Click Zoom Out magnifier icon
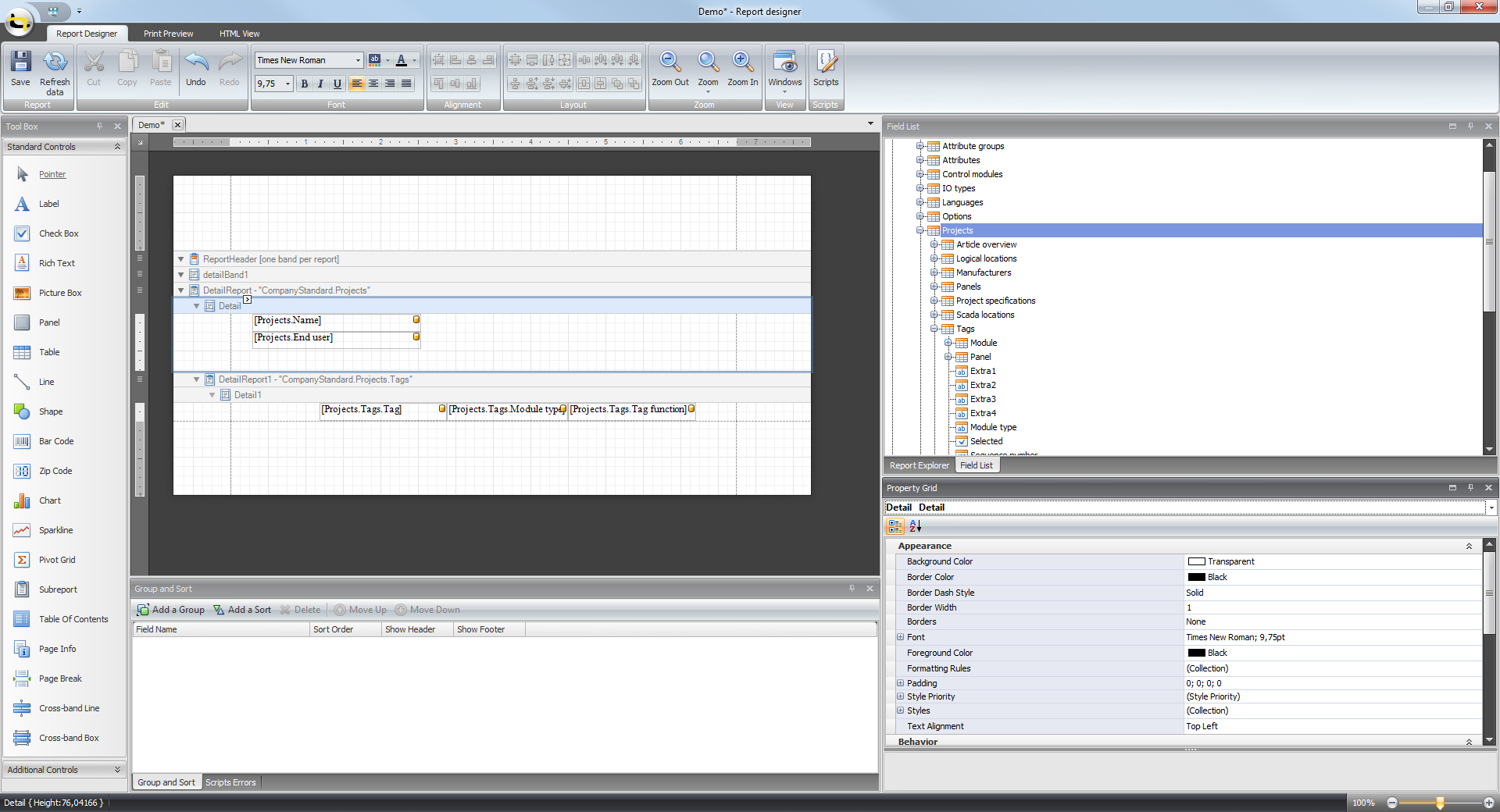Viewport: 1500px width, 812px height. [670, 62]
